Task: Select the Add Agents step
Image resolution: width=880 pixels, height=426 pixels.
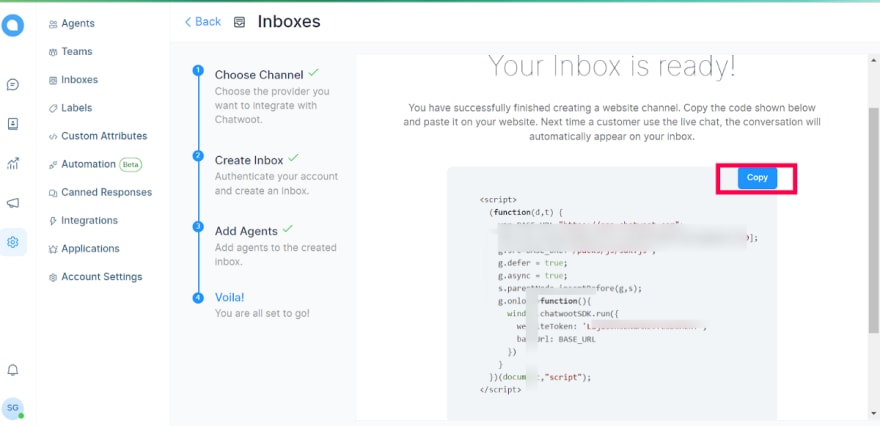Action: click(246, 231)
